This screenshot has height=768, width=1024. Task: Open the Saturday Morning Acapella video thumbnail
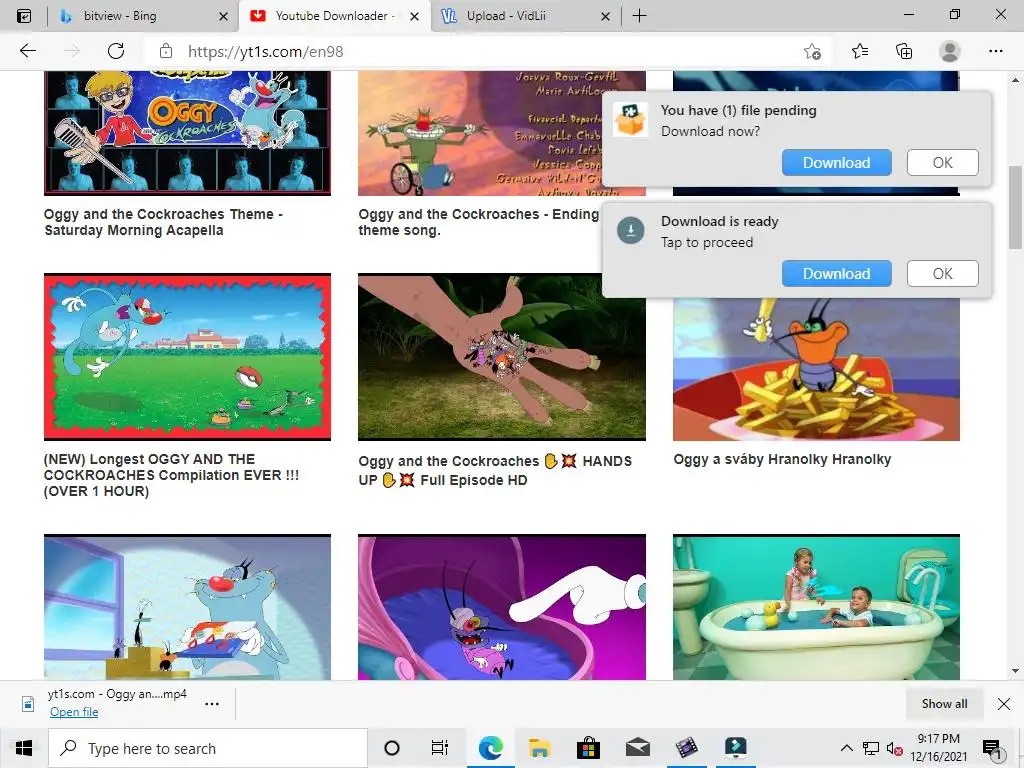coord(187,133)
